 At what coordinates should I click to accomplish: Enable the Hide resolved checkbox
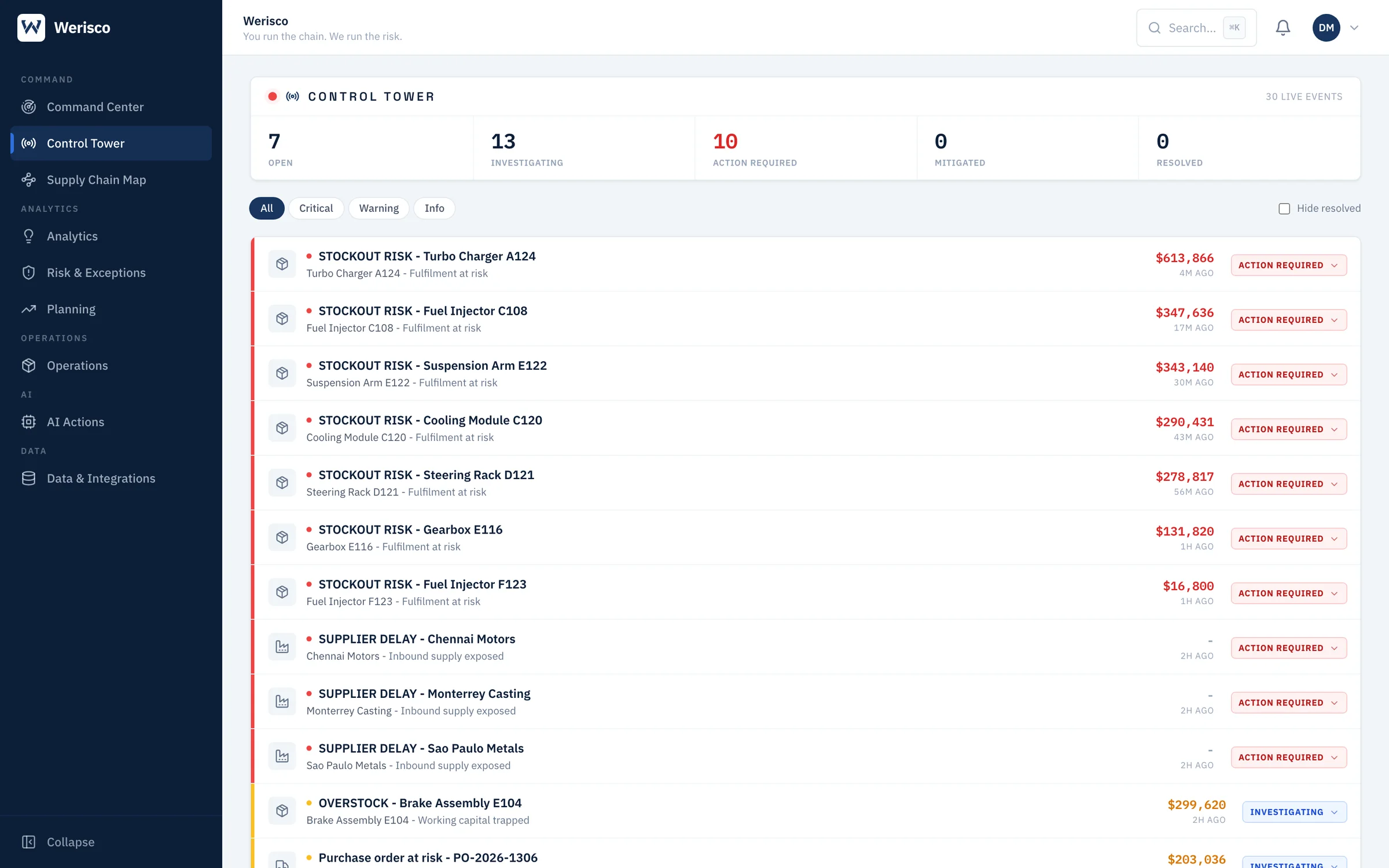(1284, 208)
